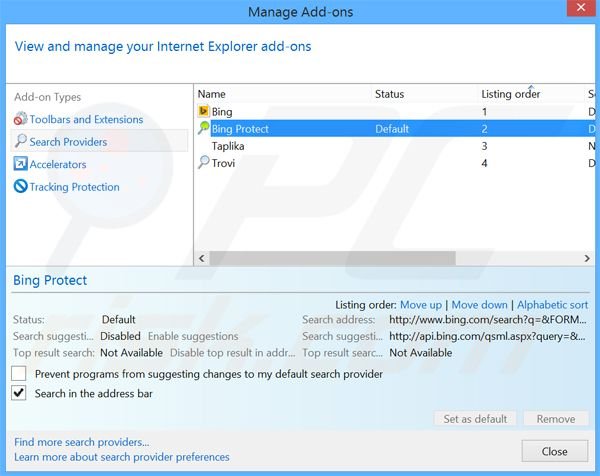Viewport: 600px width, 476px height.
Task: Click the Toolbars and Extensions gear icon
Action: [x=20, y=119]
